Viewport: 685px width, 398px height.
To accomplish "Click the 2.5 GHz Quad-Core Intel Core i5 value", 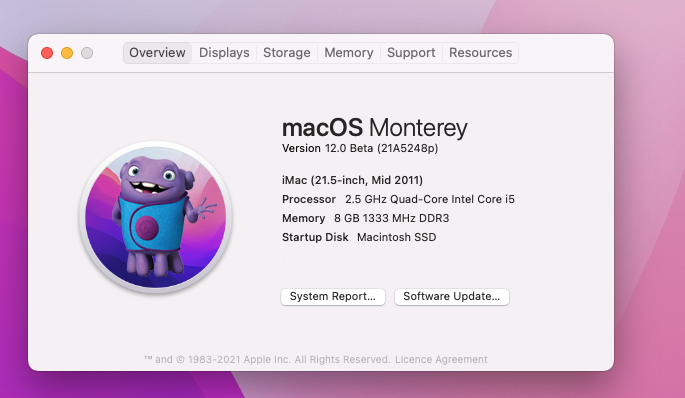I will [x=430, y=199].
